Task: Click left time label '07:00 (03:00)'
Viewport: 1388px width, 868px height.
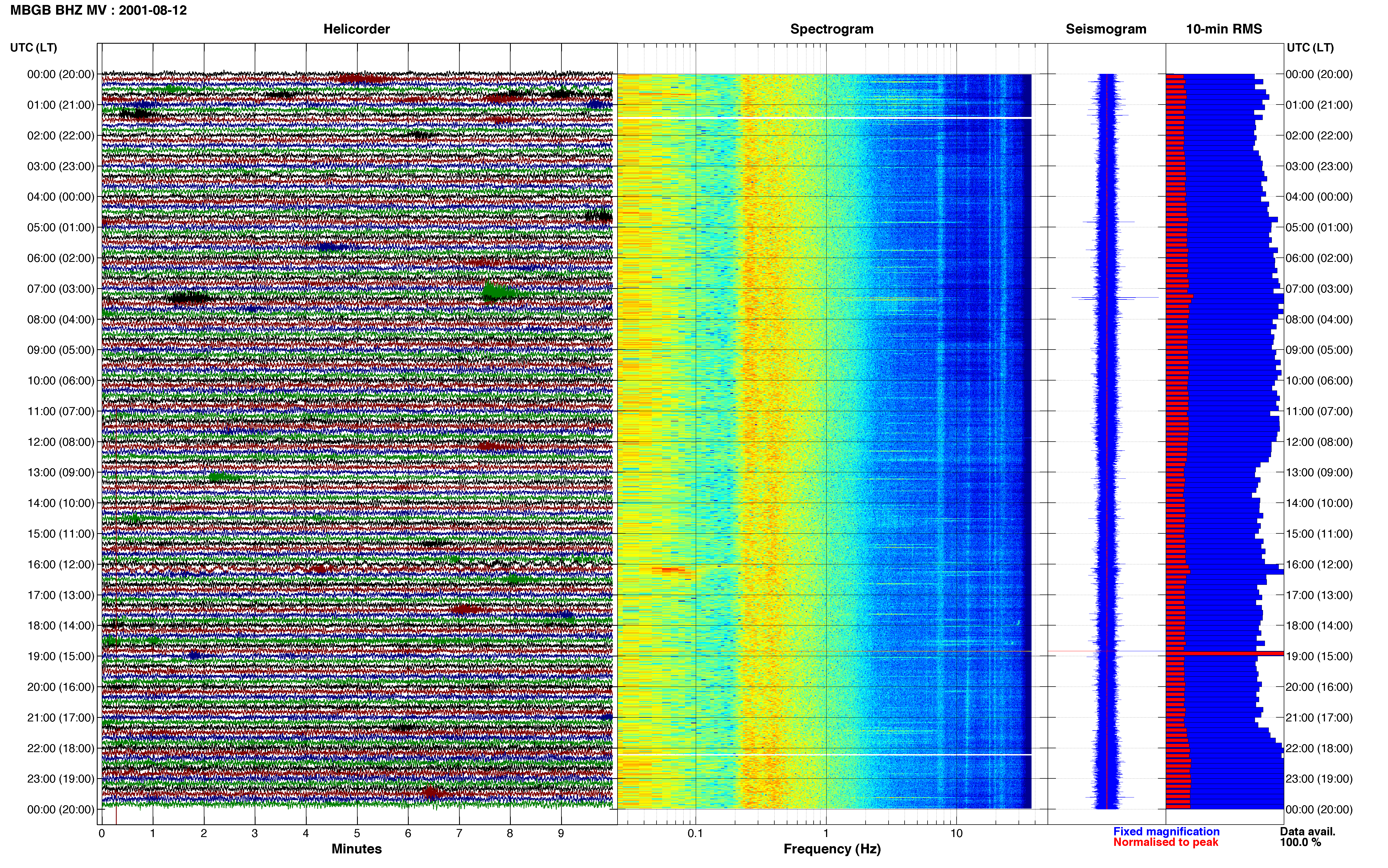Action: click(61, 289)
